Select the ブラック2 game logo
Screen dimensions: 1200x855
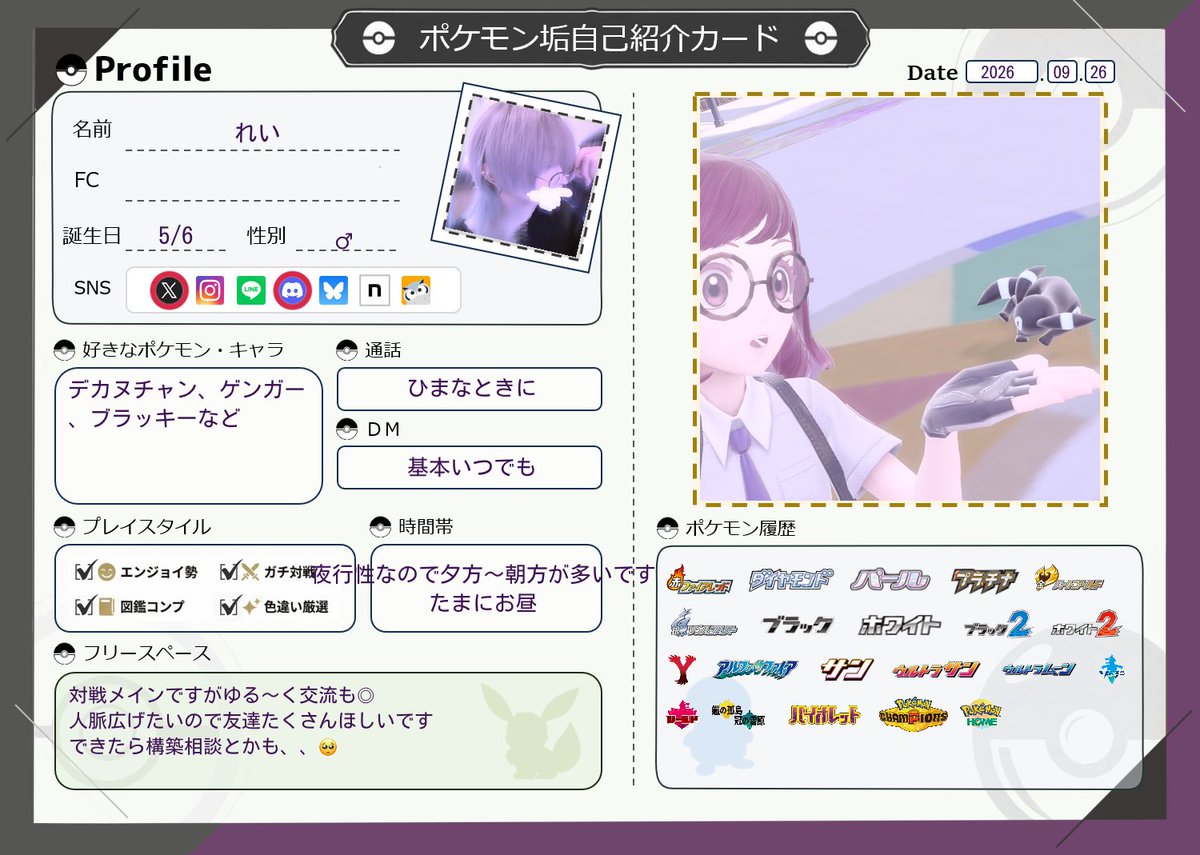pos(997,625)
